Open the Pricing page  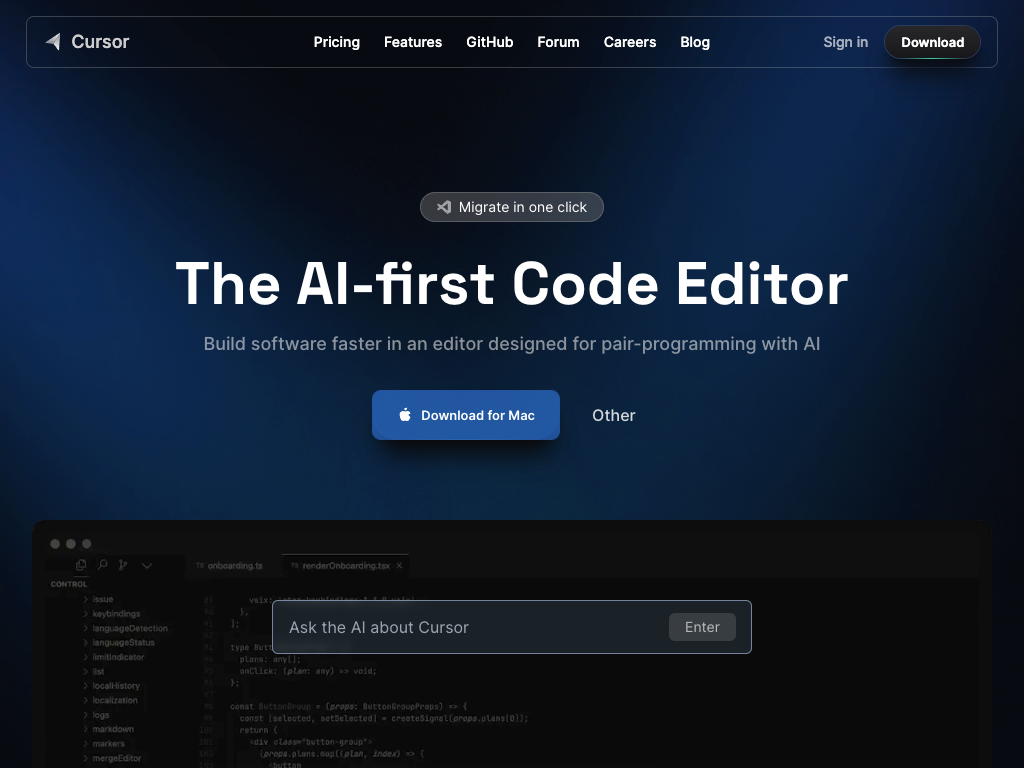(336, 42)
